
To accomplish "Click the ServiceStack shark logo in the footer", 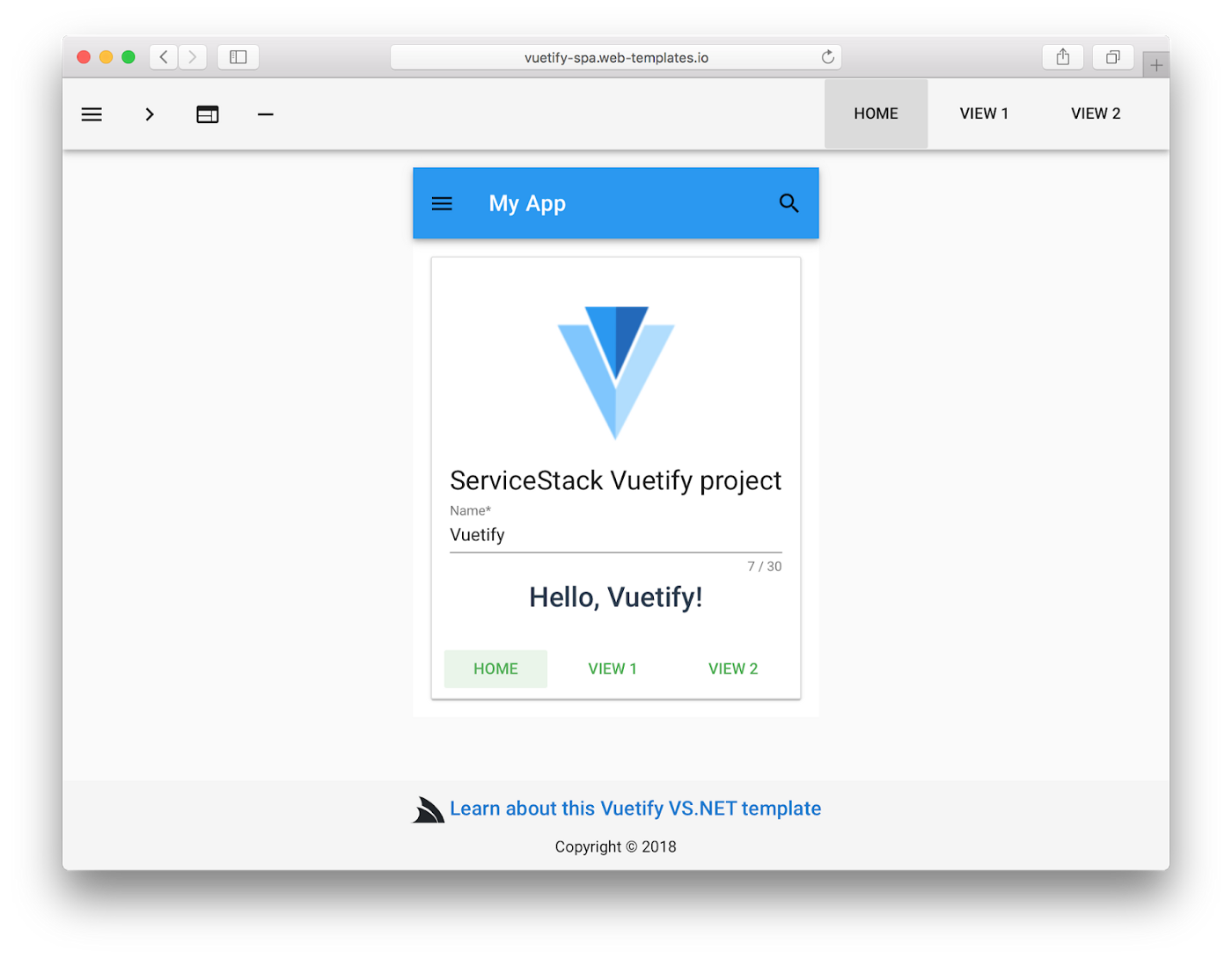I will tap(427, 809).
